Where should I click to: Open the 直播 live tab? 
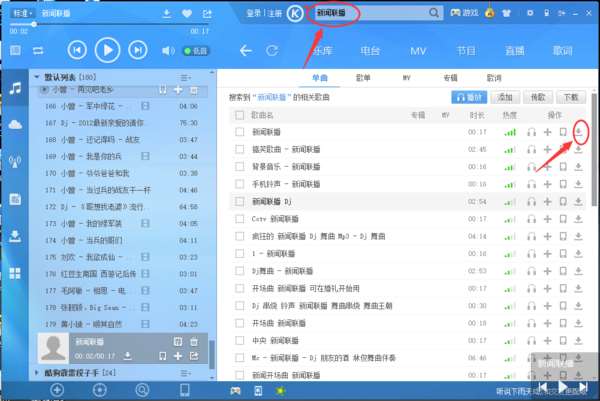pos(514,51)
